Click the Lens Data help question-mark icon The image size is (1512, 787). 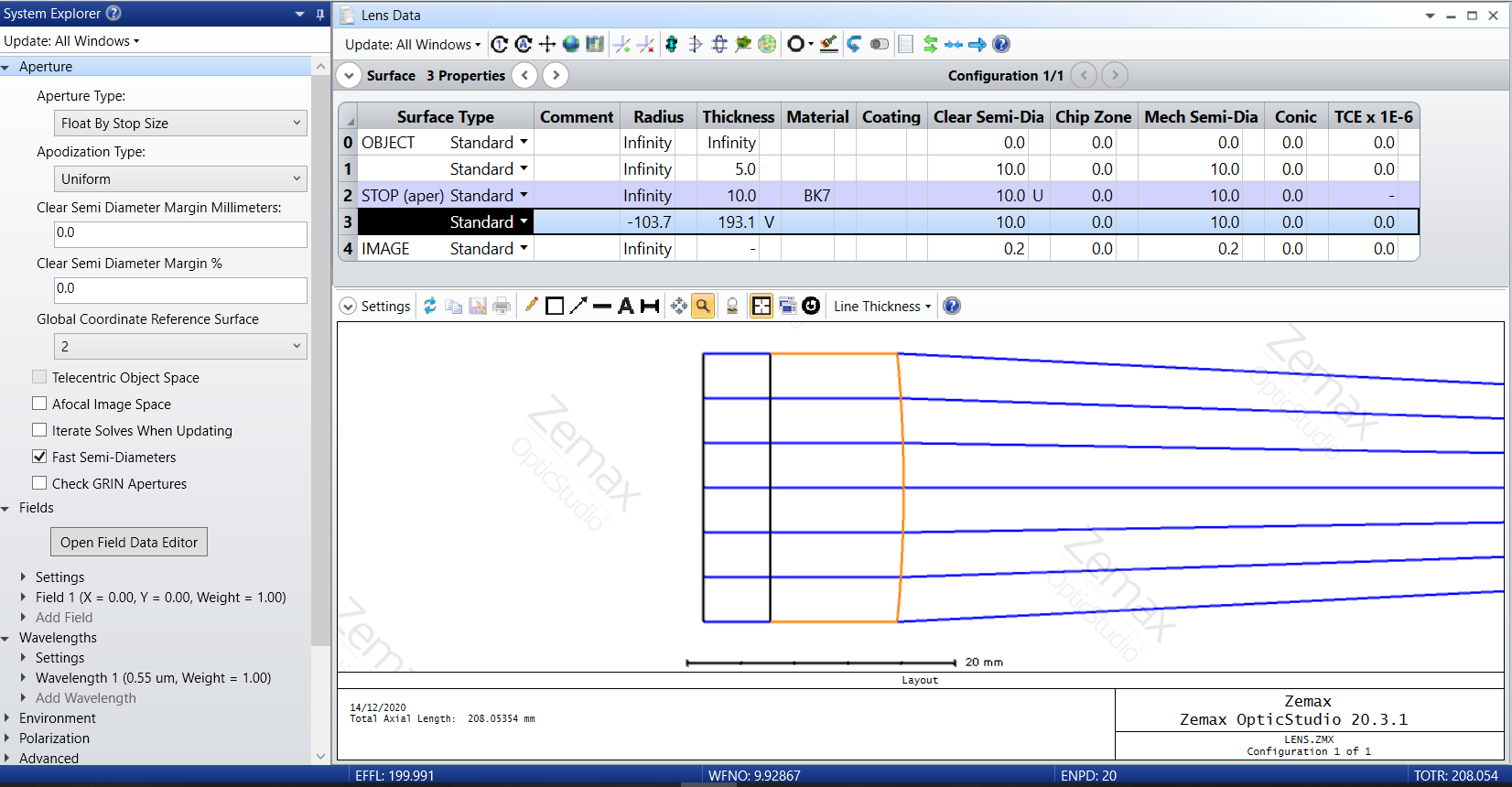pos(1001,44)
